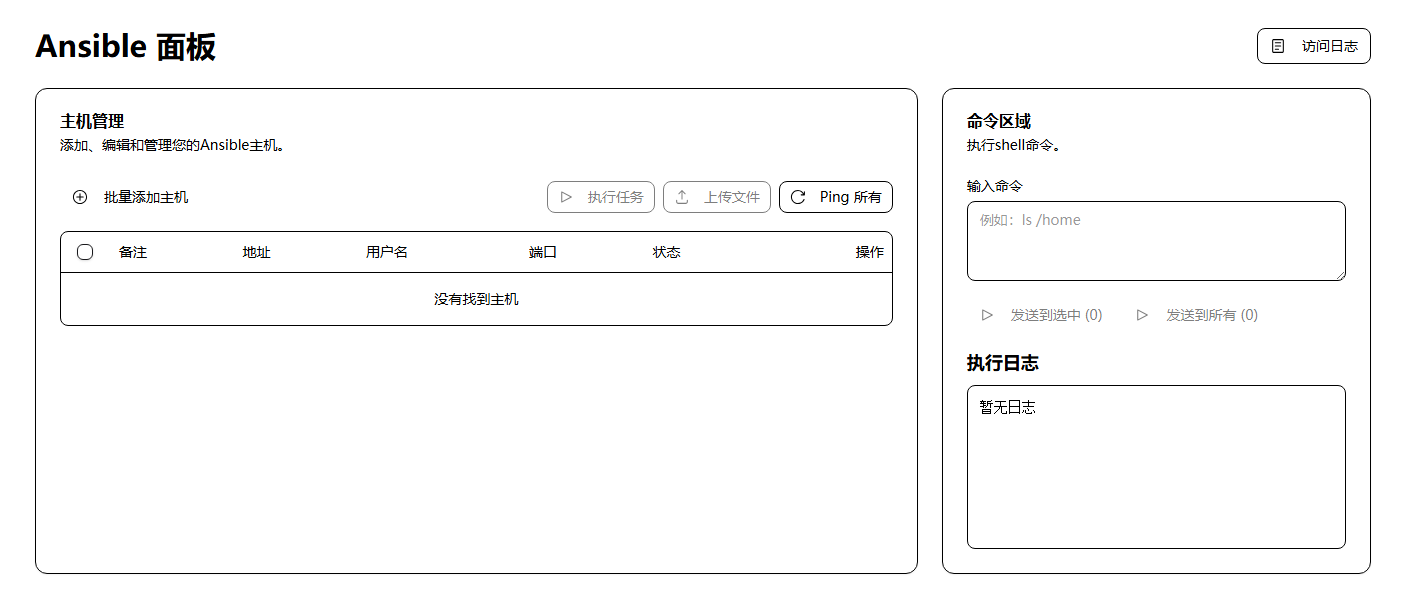Image resolution: width=1408 pixels, height=592 pixels.
Task: Click the 执行日志 heading
Action: click(1003, 363)
